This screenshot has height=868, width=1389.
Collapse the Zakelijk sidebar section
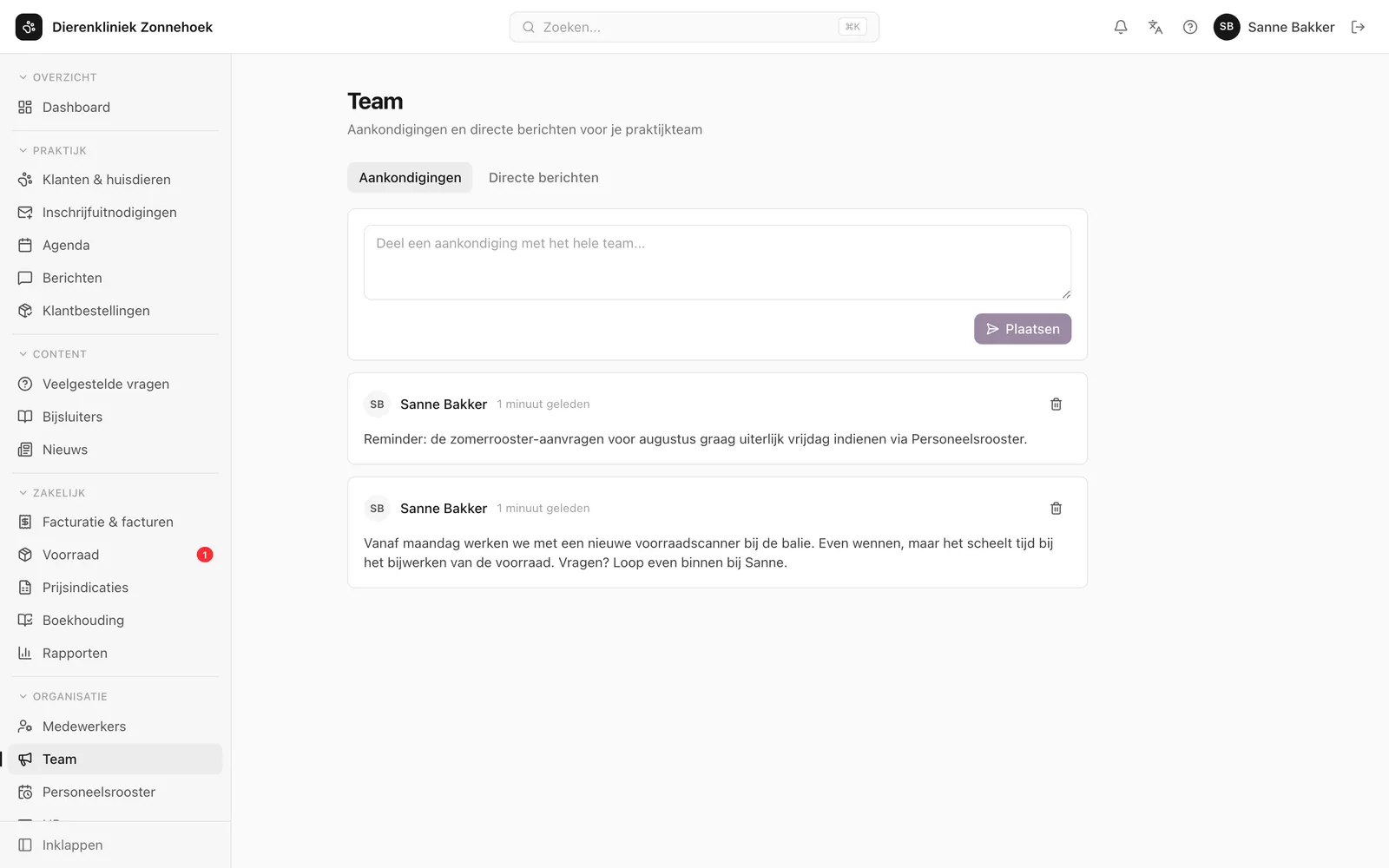[x=52, y=493]
